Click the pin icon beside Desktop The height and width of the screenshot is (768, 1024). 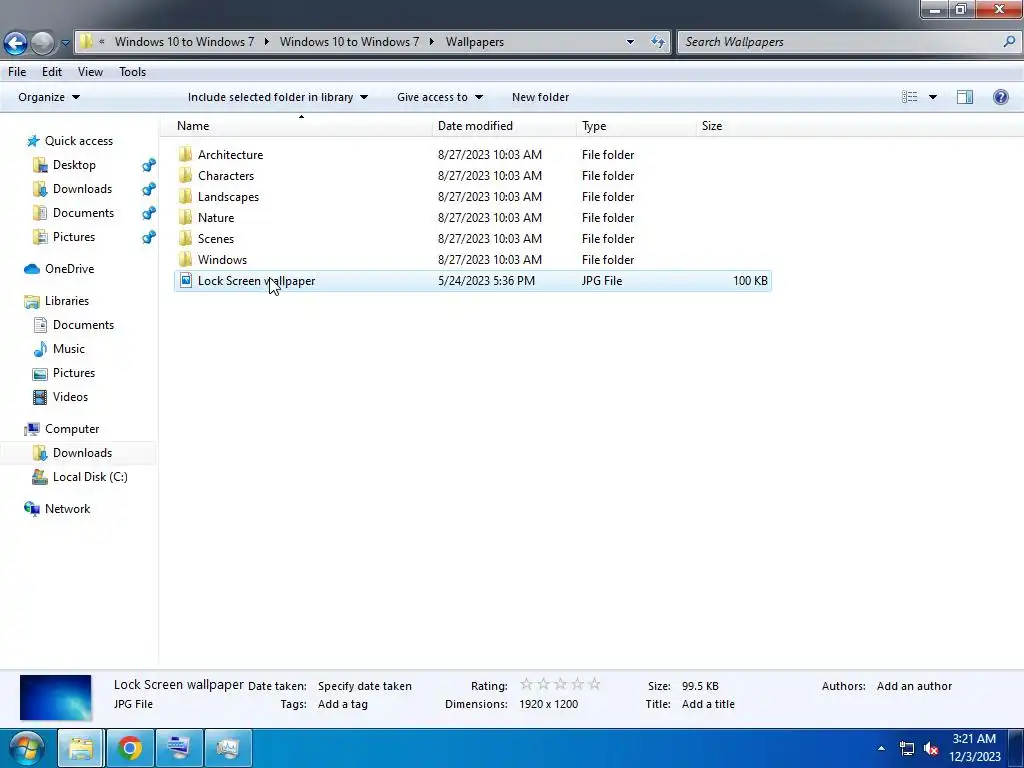pos(149,165)
